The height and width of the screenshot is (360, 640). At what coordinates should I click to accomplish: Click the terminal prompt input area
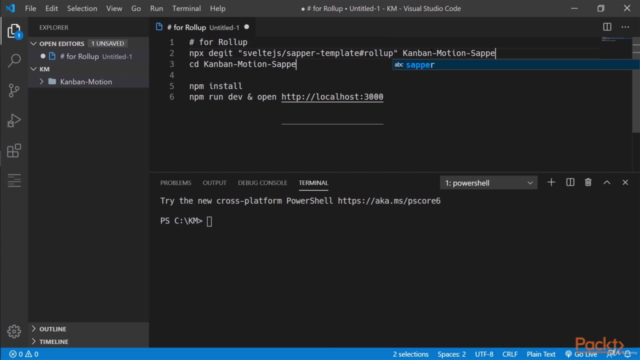click(x=209, y=221)
